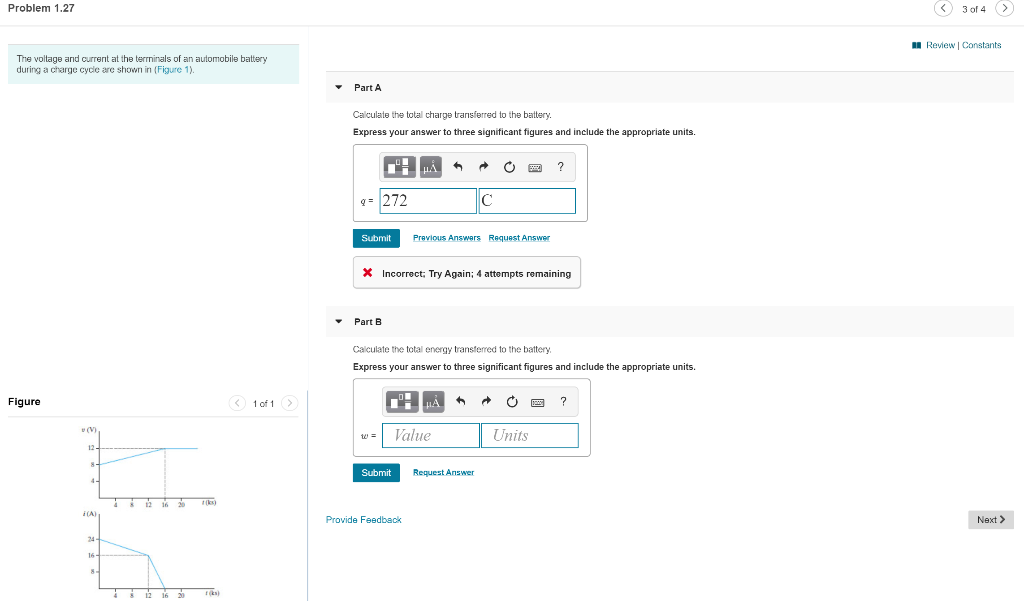Viewport: 1024px width, 601px height.
Task: Go to previous problem arrow at top
Action: [943, 8]
